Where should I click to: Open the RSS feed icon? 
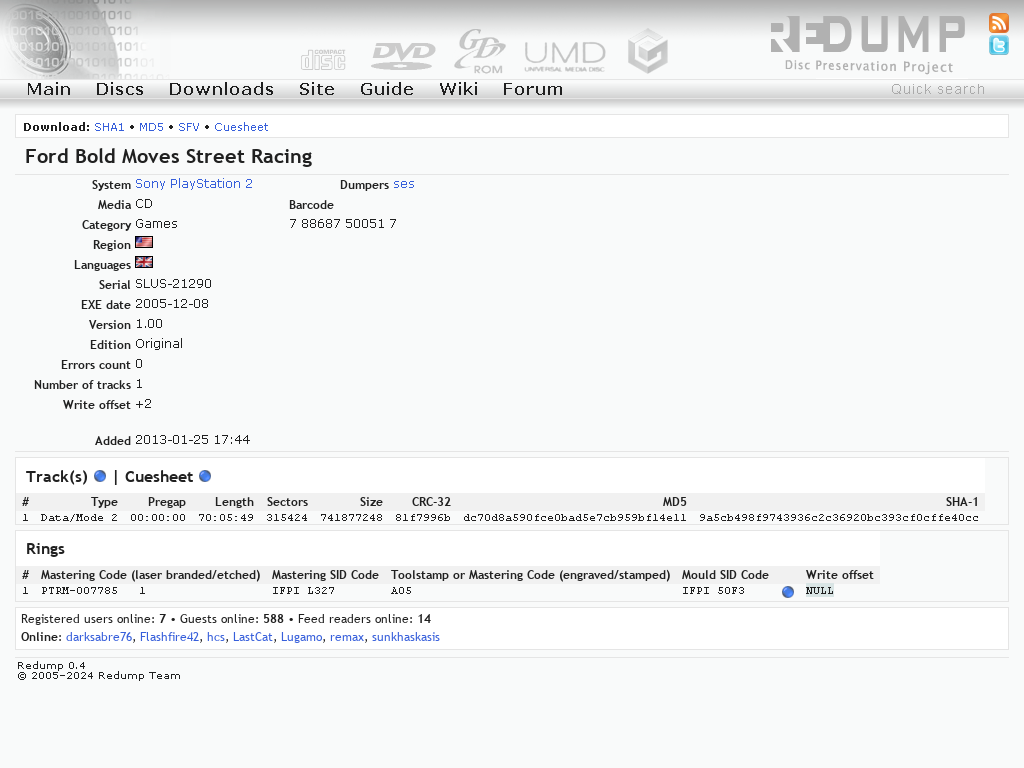[999, 22]
